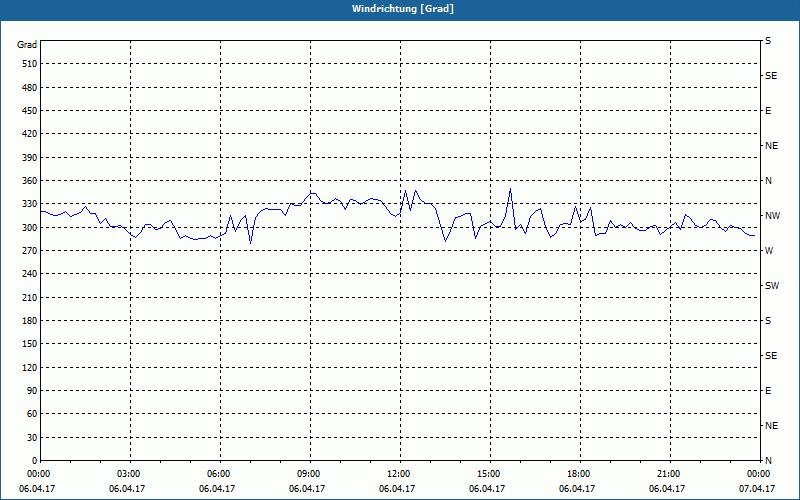Select the 270 y-axis value
The height and width of the screenshot is (500, 800).
[30, 251]
